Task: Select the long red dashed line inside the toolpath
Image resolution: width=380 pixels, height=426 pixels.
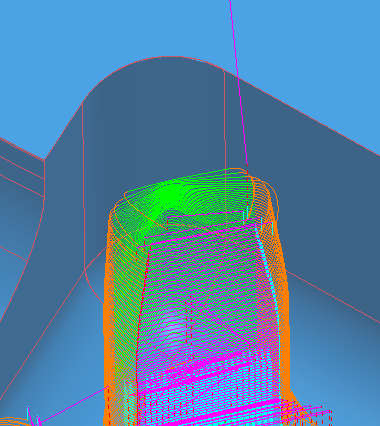Action: (142, 317)
